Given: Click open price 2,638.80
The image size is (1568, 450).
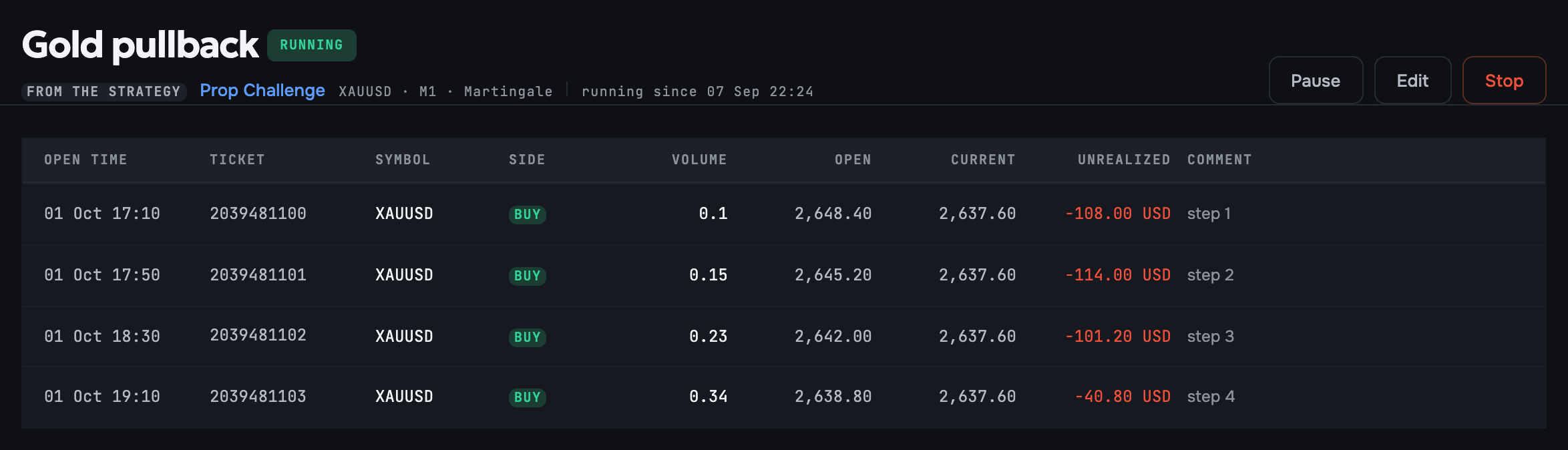Looking at the screenshot, I should pyautogui.click(x=833, y=397).
